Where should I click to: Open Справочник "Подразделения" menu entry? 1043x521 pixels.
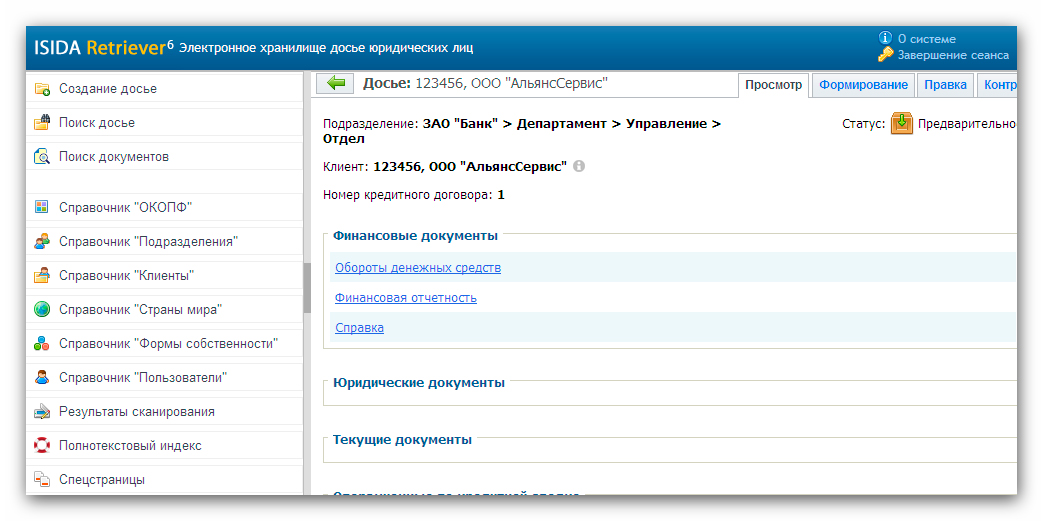click(x=164, y=242)
